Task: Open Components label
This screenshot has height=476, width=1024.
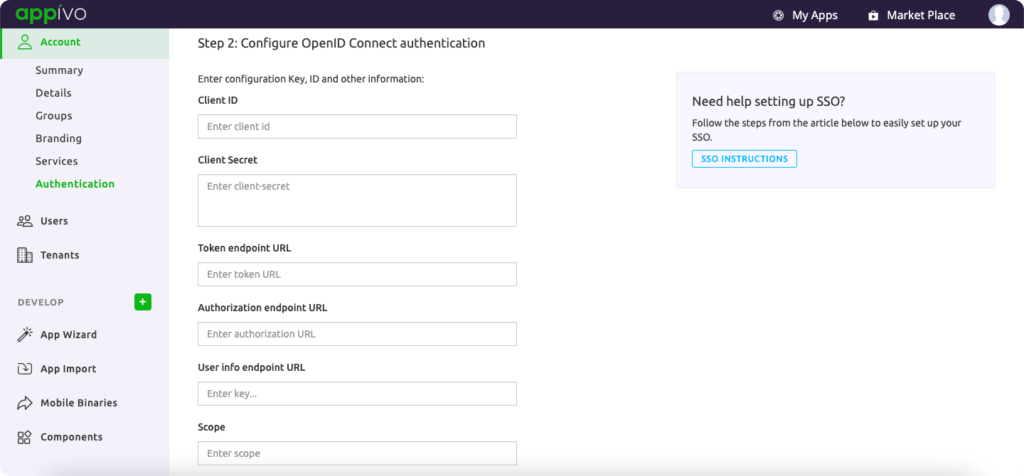Action: click(72, 437)
